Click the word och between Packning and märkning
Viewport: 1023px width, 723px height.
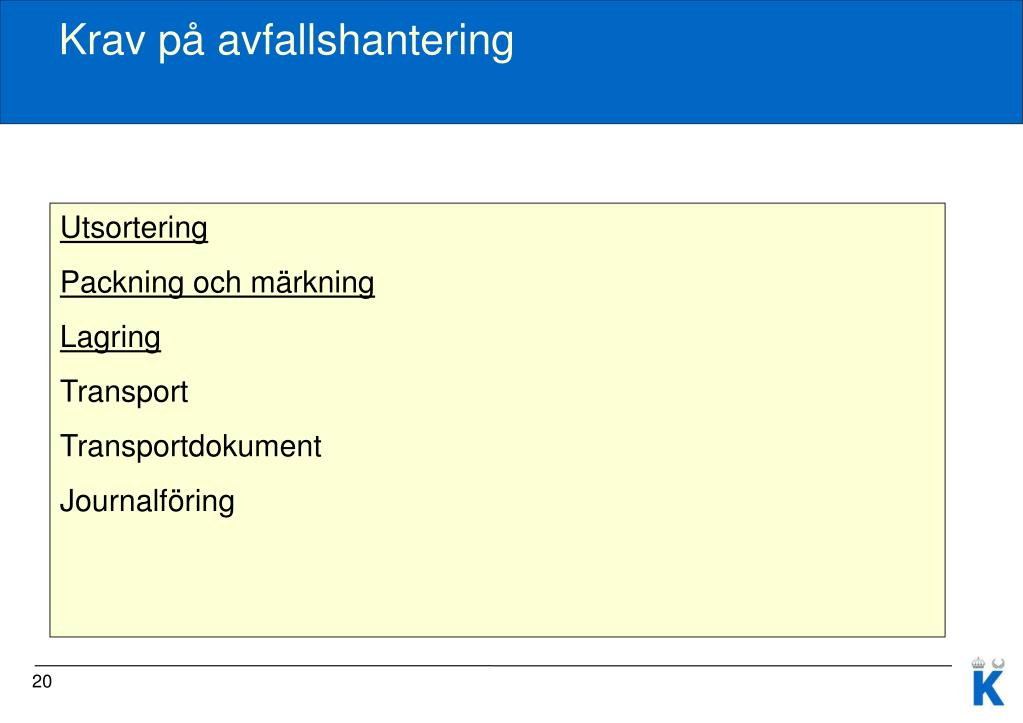217,283
